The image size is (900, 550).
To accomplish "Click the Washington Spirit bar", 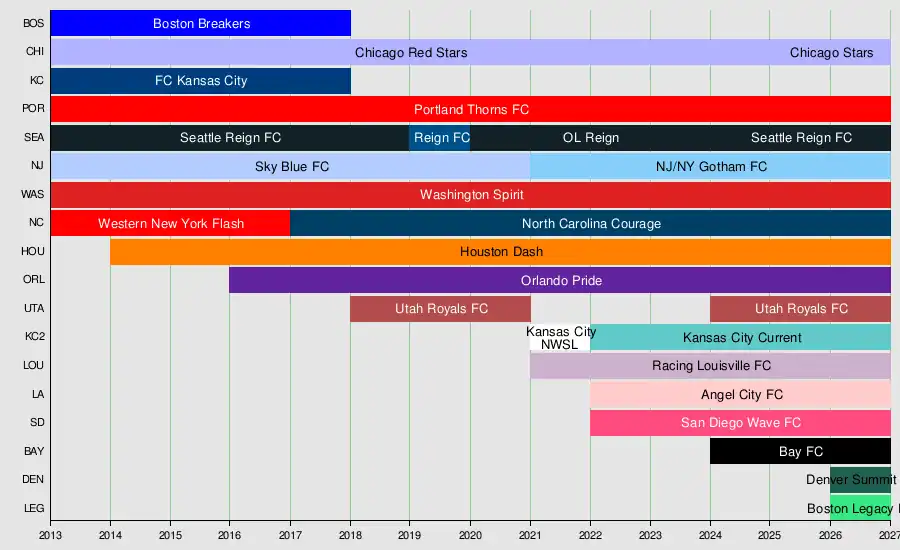I will pos(471,195).
